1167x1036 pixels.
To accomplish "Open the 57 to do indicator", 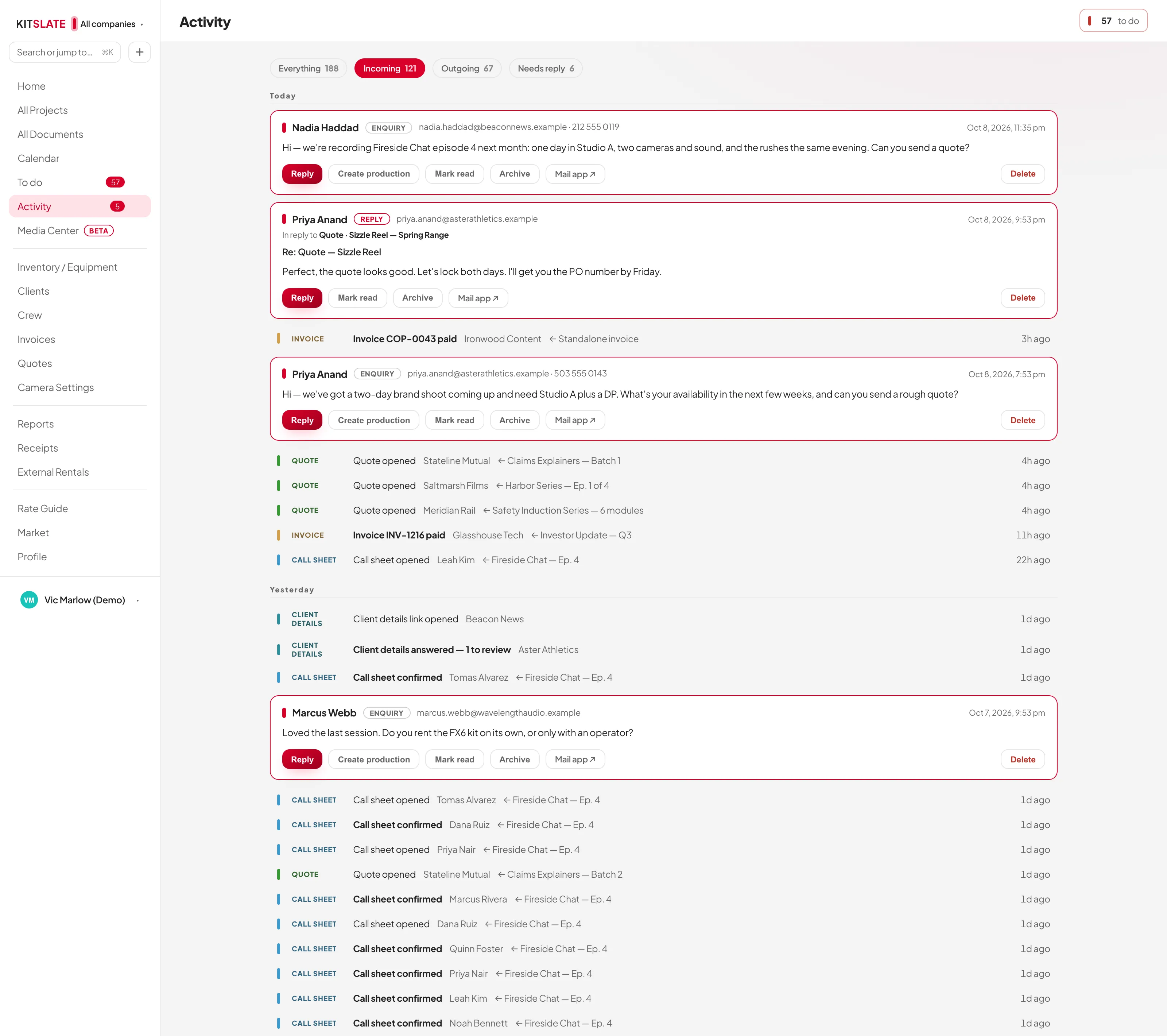I will tap(1113, 20).
